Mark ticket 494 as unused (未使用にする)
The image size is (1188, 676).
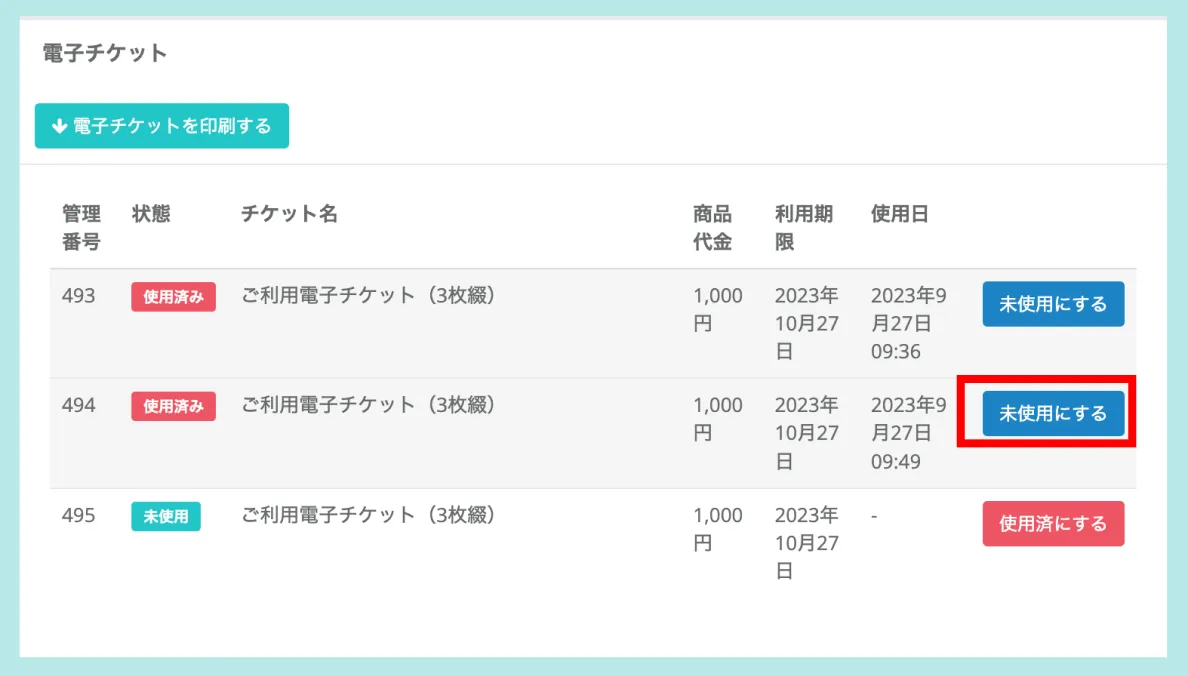1053,413
